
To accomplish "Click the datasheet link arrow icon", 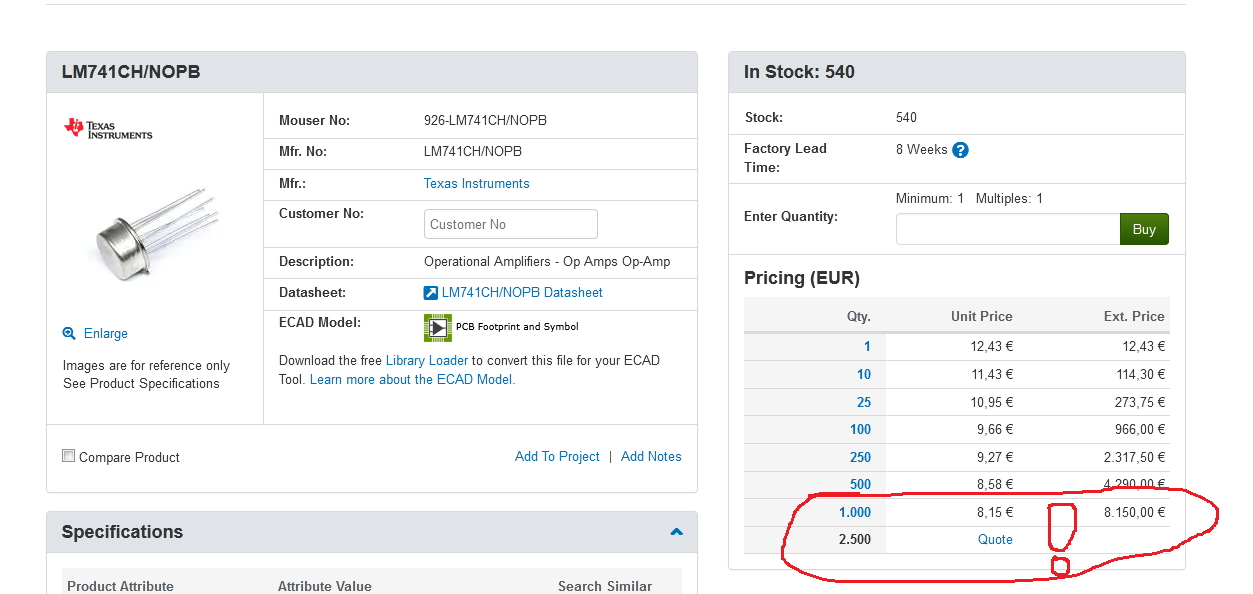I will click(x=431, y=293).
